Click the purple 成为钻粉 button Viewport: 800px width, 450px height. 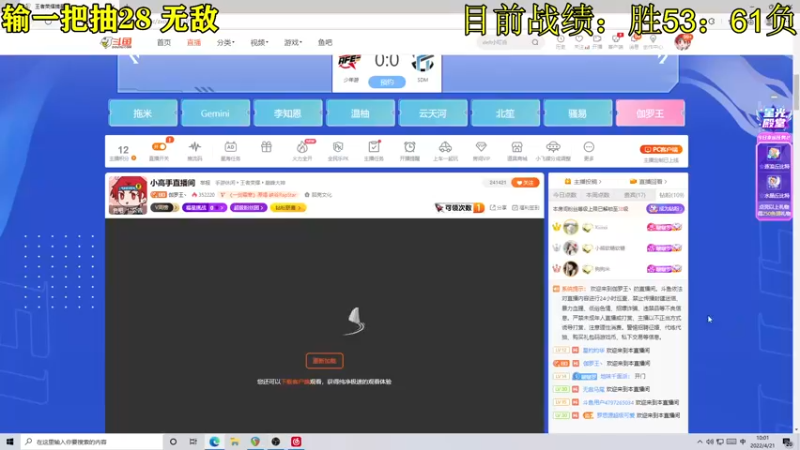pos(665,209)
